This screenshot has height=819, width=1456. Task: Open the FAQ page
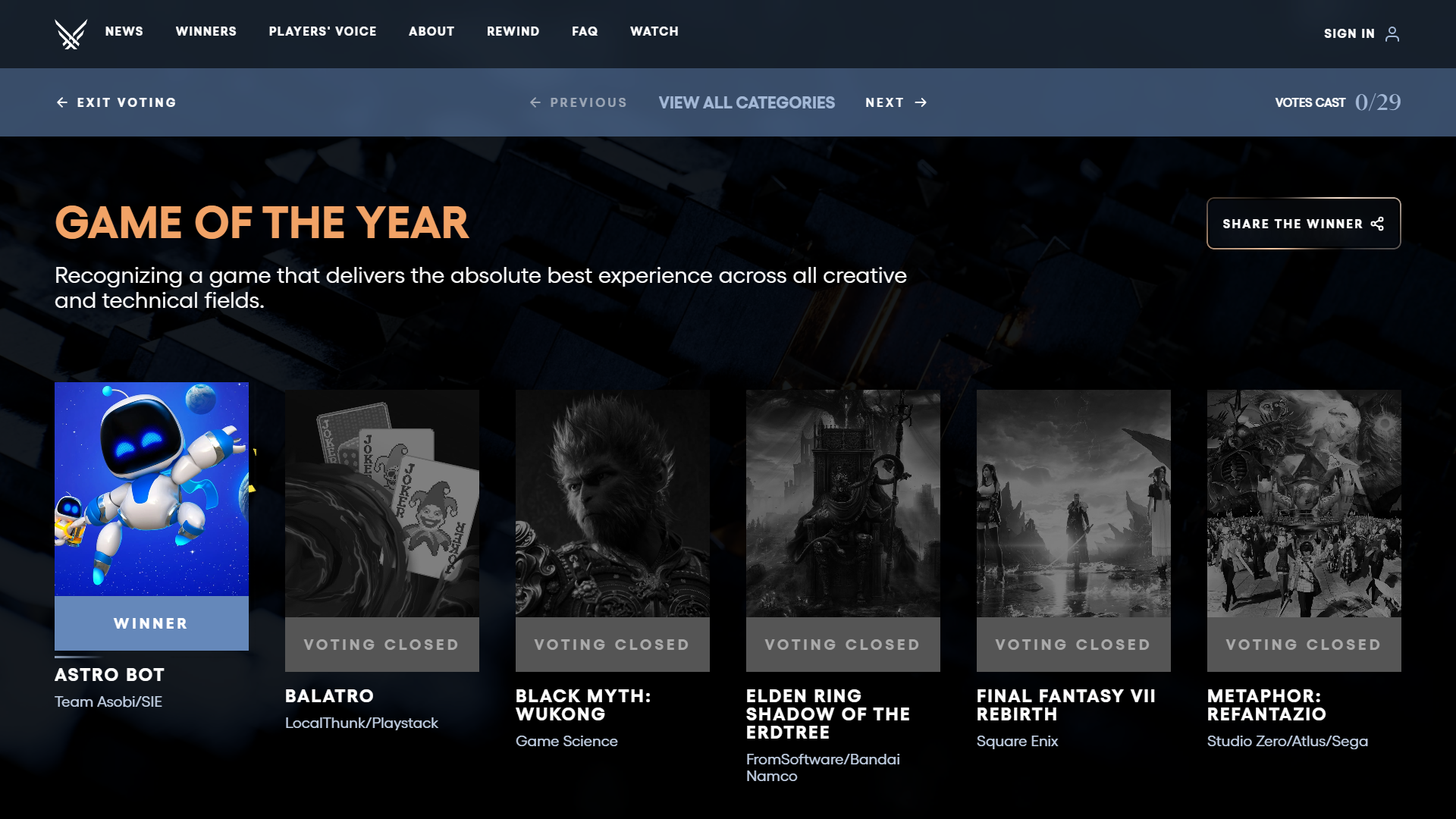585,31
